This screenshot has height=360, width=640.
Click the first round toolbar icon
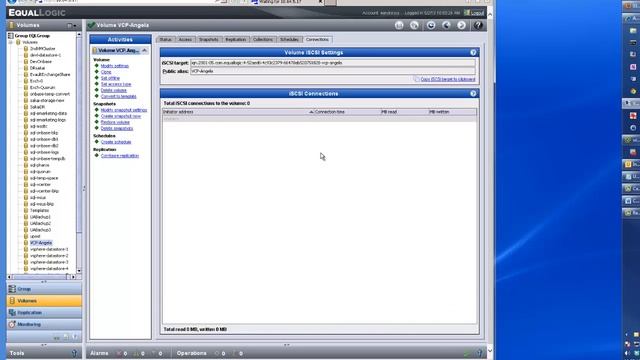tap(399, 25)
